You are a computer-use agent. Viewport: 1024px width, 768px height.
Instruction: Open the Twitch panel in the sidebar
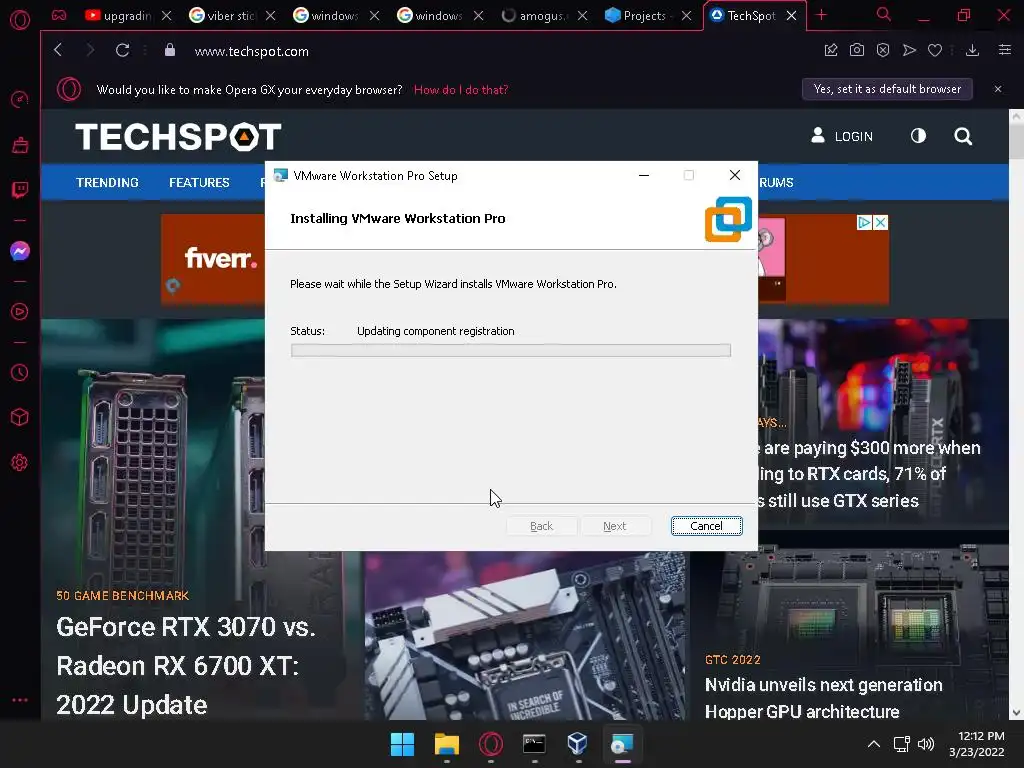(20, 190)
